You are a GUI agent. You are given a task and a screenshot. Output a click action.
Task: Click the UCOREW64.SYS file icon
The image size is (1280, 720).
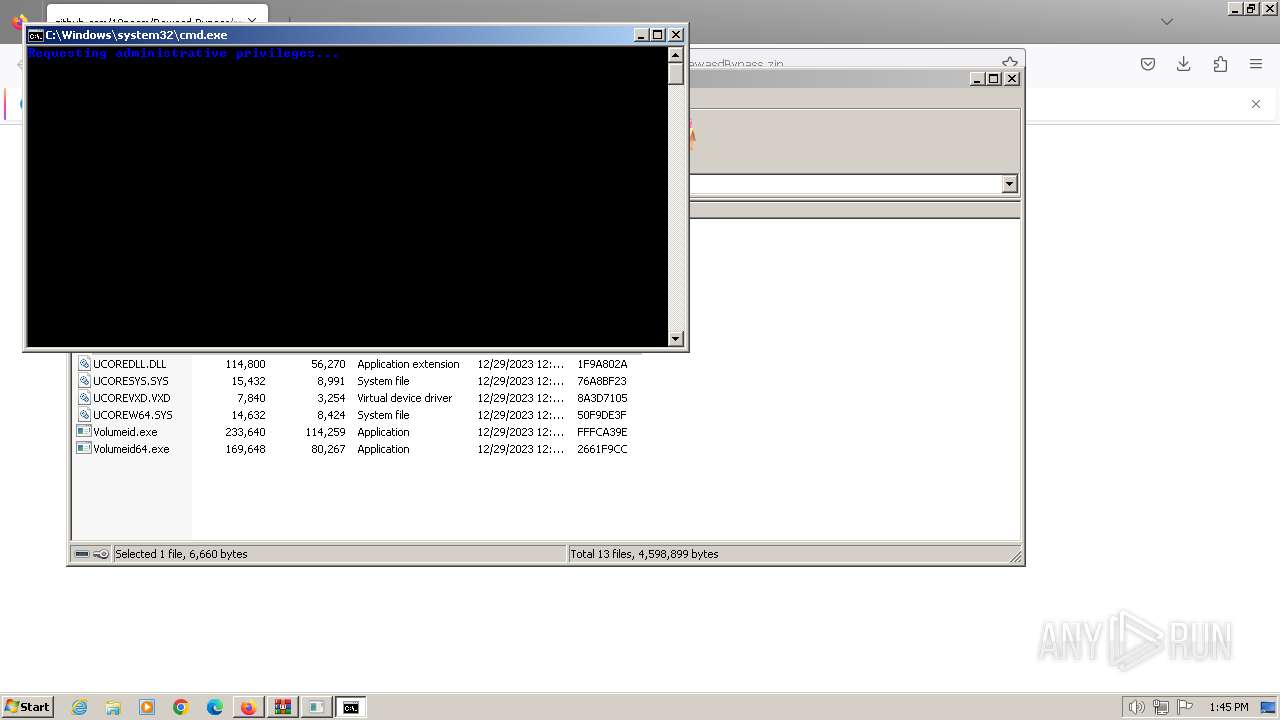tap(84, 415)
